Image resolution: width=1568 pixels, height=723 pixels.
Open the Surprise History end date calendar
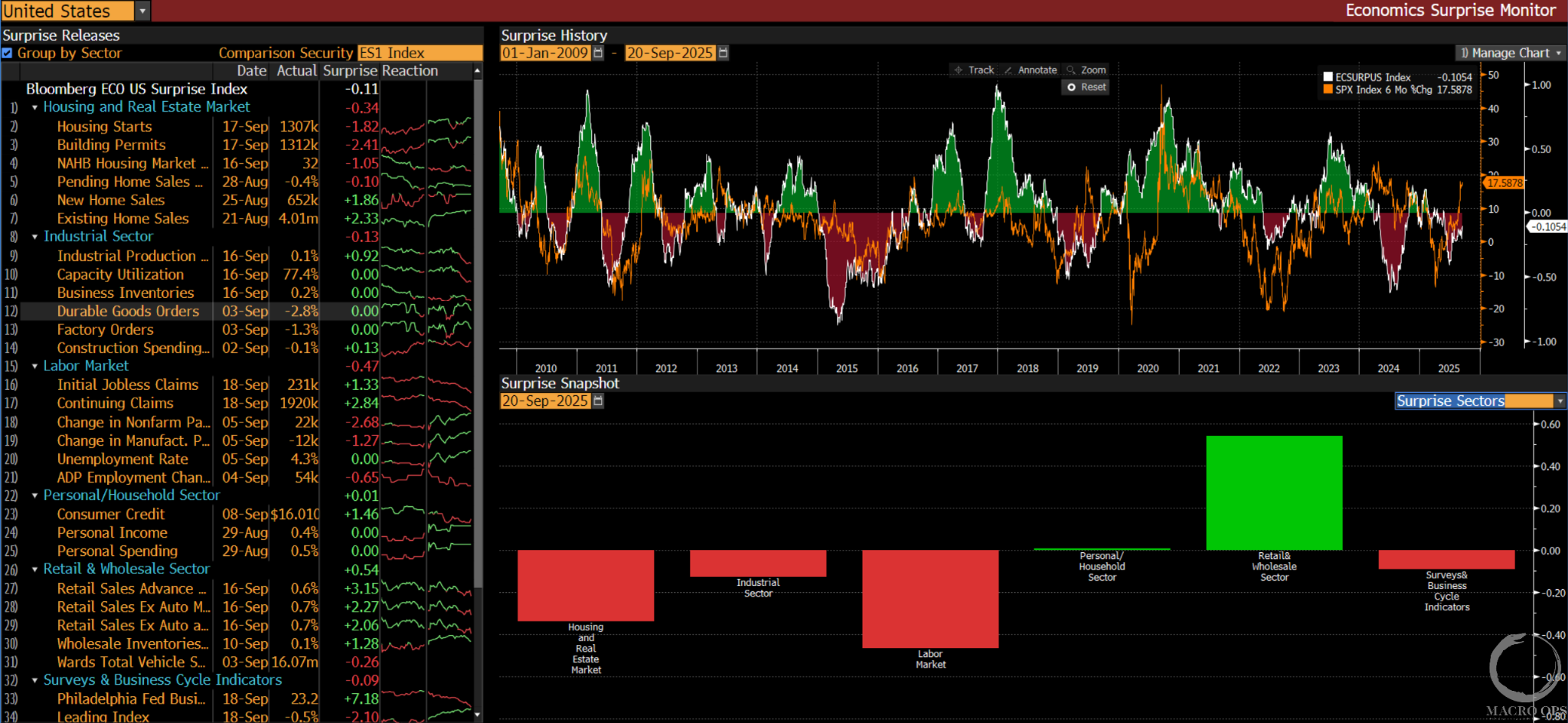[723, 53]
